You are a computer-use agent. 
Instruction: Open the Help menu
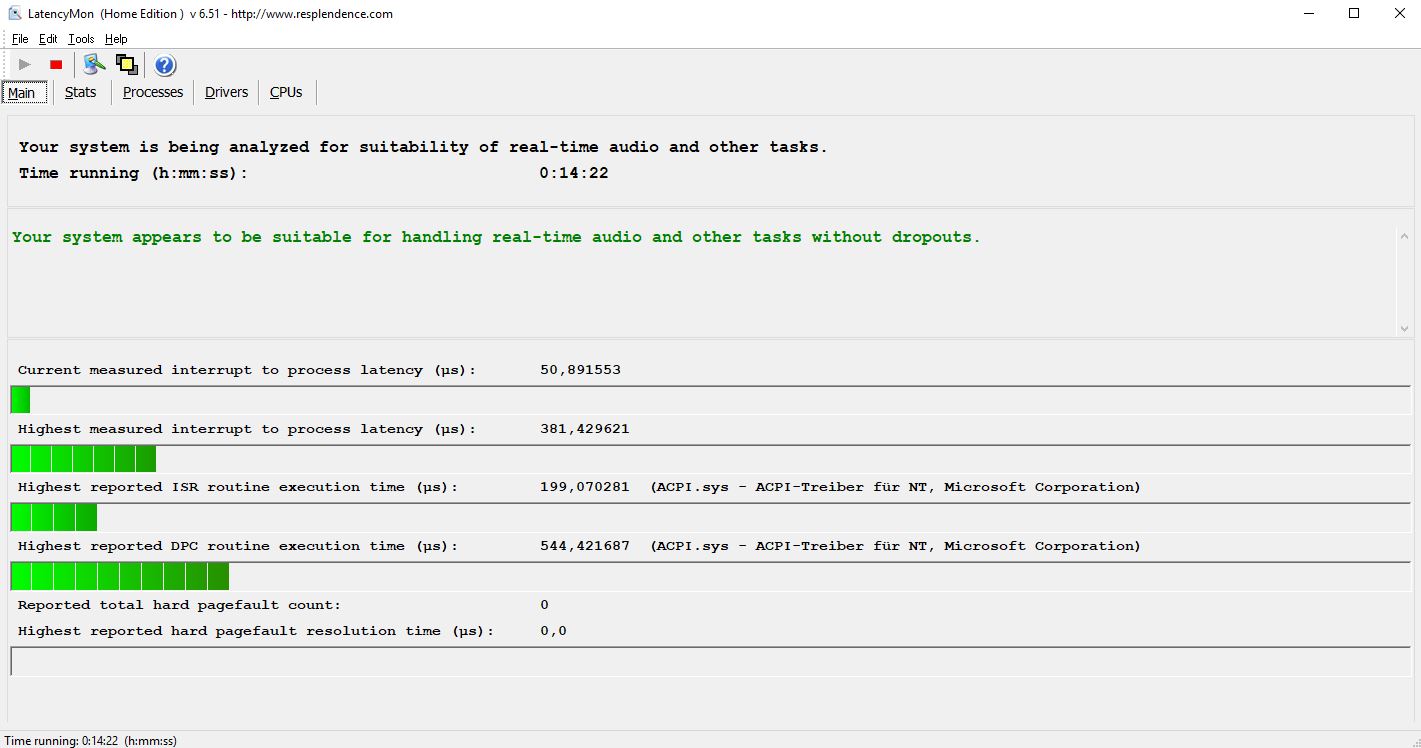[116, 39]
